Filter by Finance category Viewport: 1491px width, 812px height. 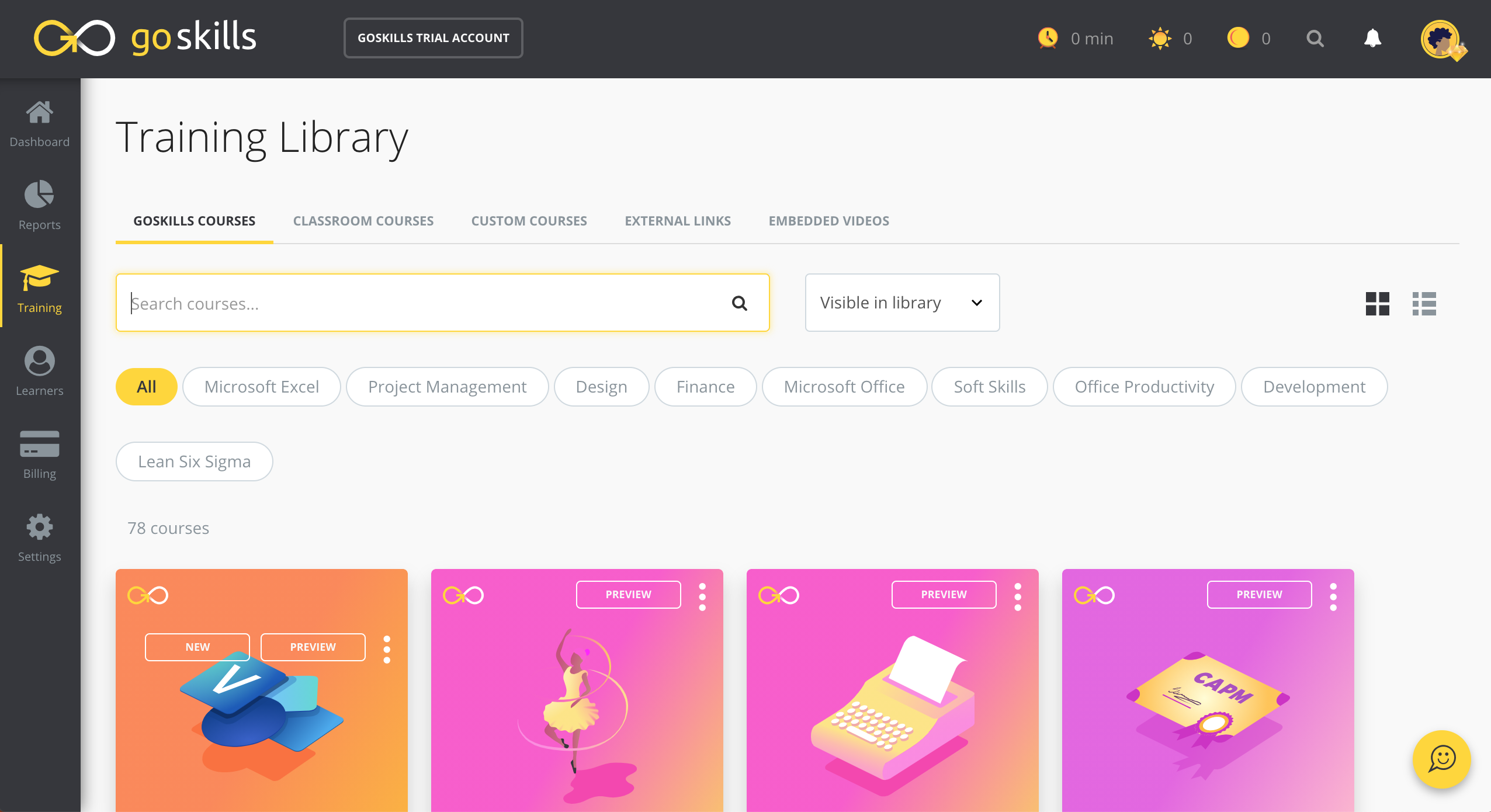[705, 387]
